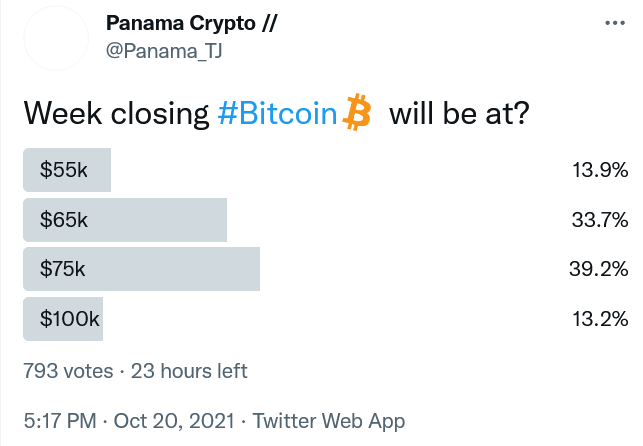Screen dimensions: 643x446
Task: Click the 13.2% poll result
Action: [600, 319]
